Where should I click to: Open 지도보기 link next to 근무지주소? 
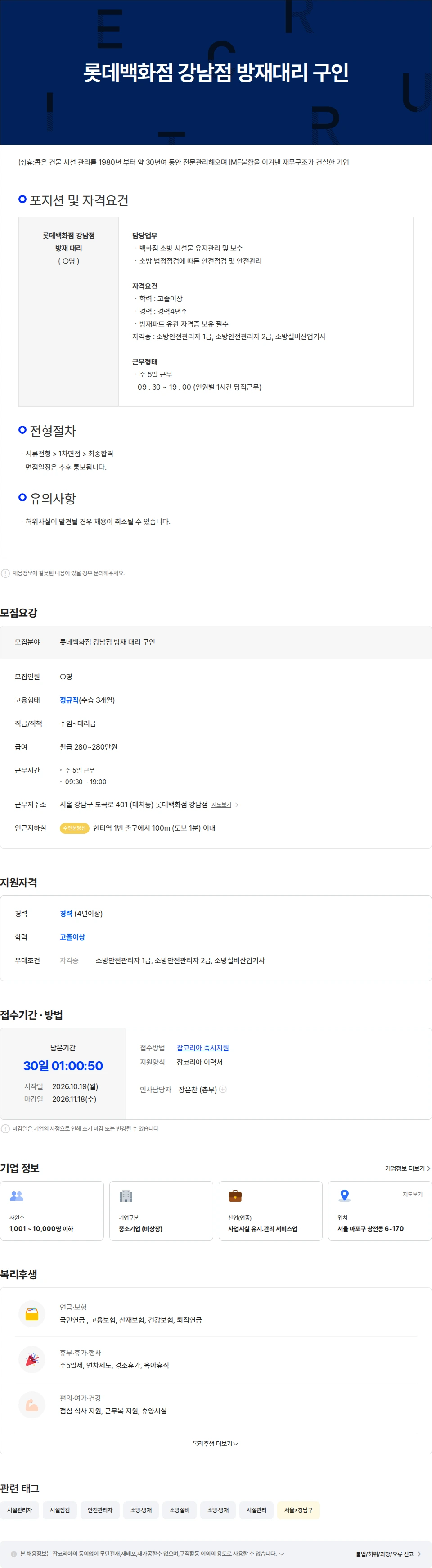click(x=221, y=804)
